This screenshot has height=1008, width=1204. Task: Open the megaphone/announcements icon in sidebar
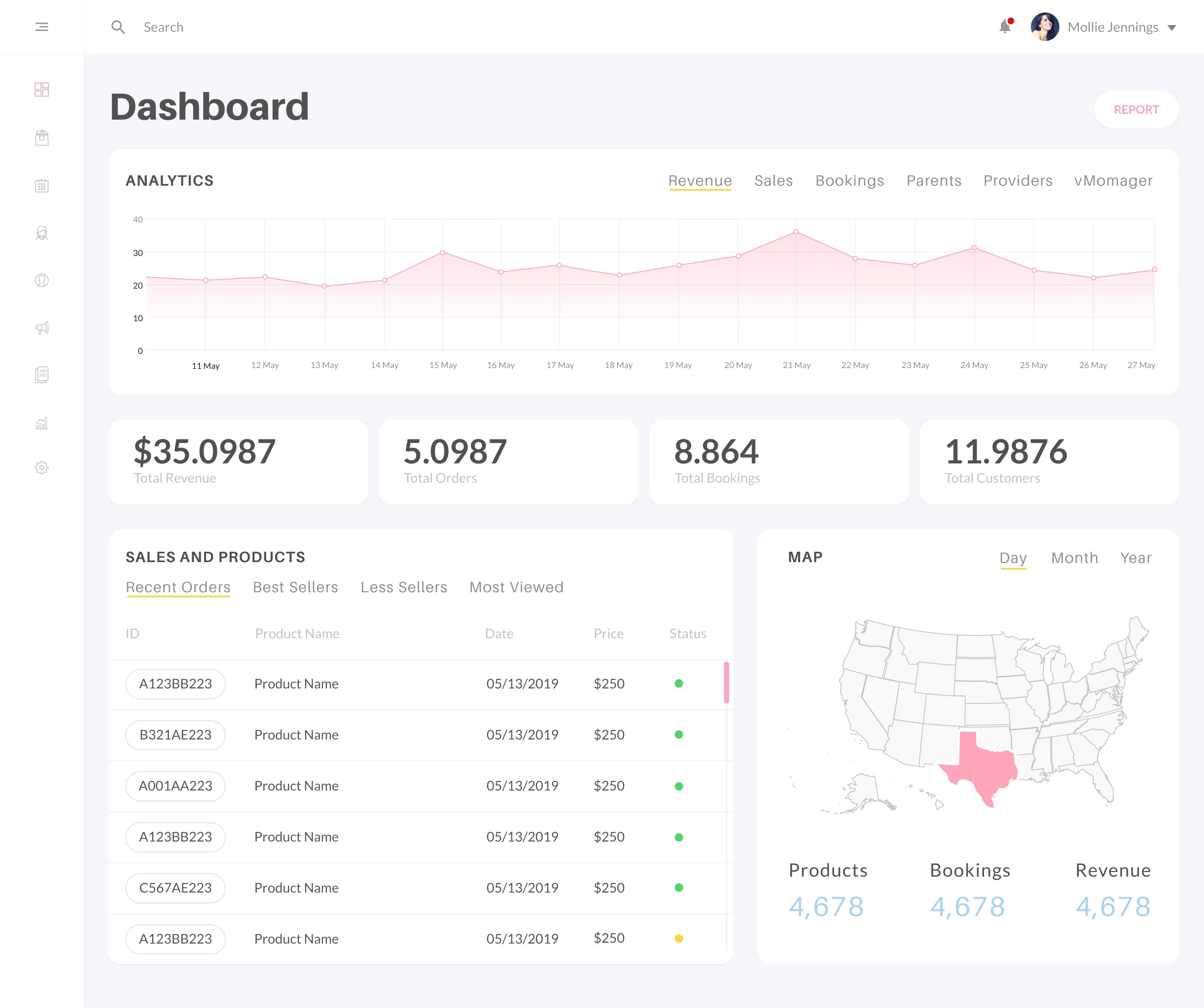[x=42, y=327]
